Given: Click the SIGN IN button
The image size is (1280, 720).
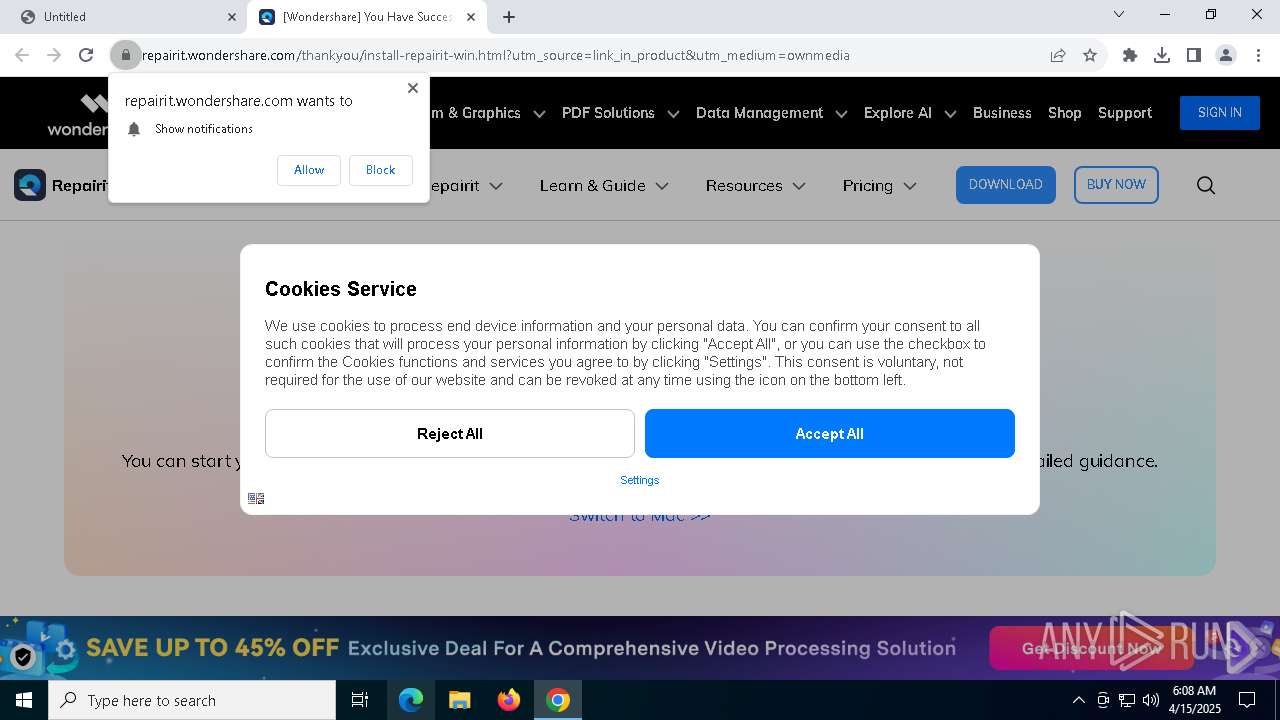Looking at the screenshot, I should pos(1220,113).
